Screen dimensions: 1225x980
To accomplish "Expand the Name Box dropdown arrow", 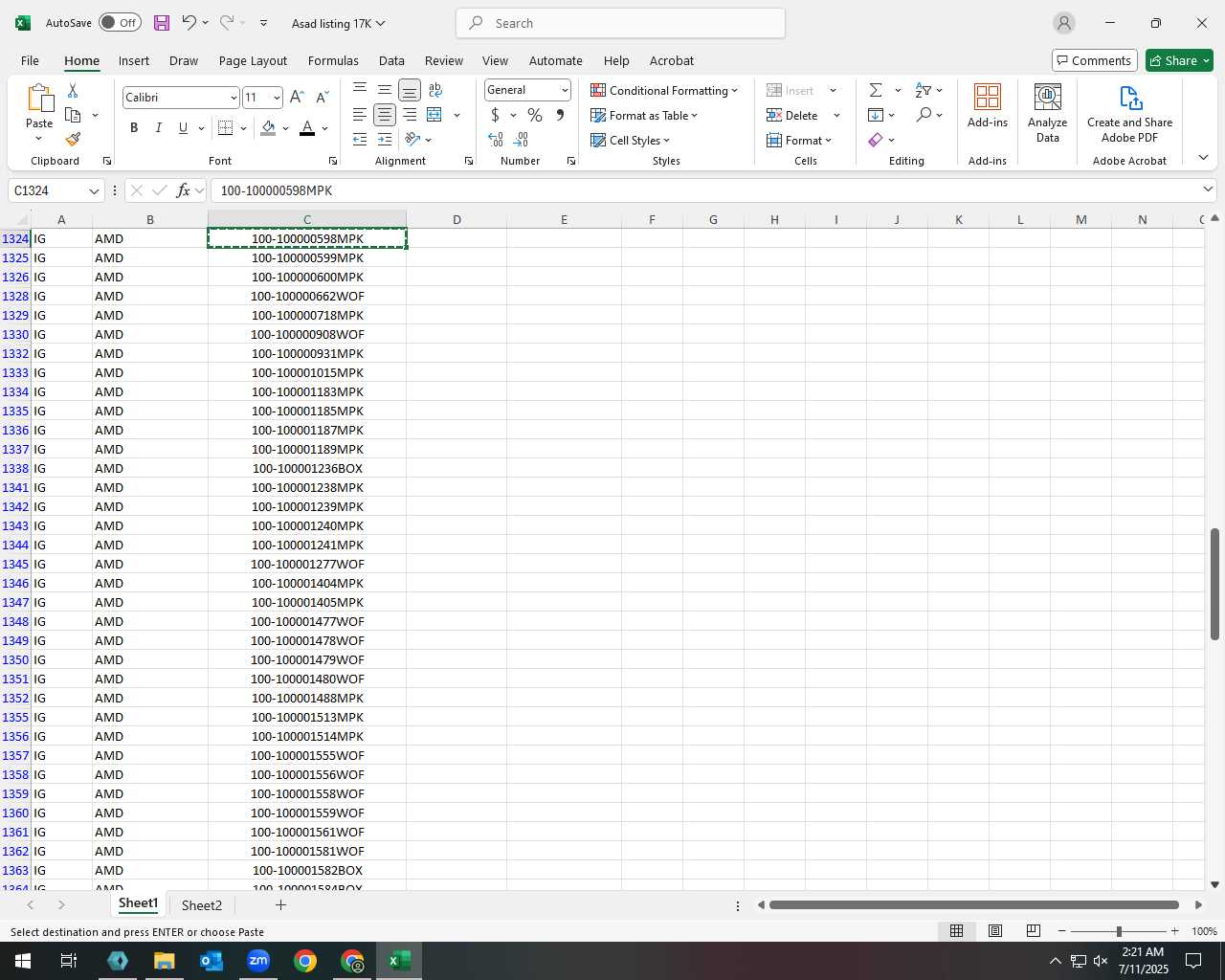I will 94,190.
